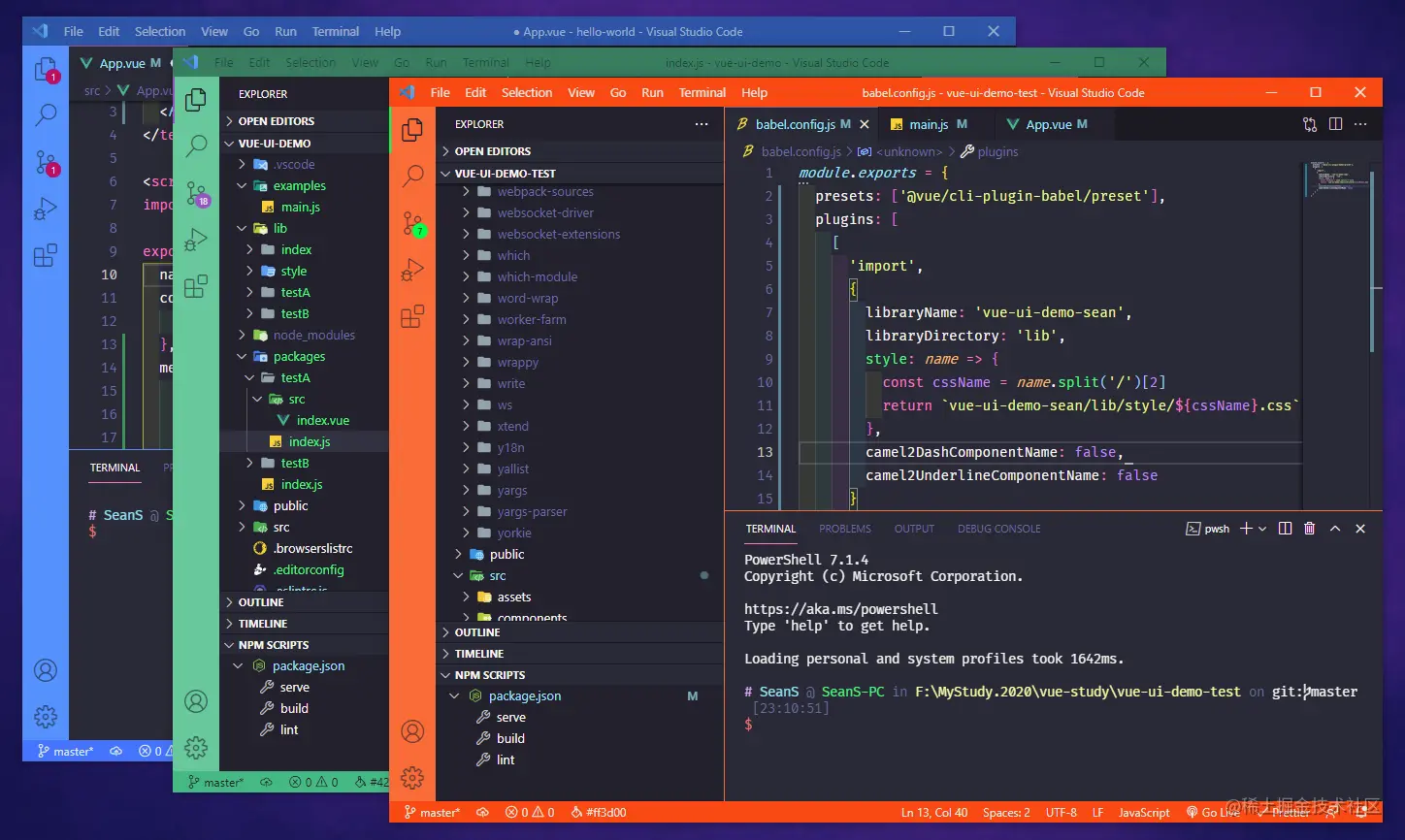1405x840 pixels.
Task: Switch to the OUTPUT panel tab
Action: pos(914,529)
